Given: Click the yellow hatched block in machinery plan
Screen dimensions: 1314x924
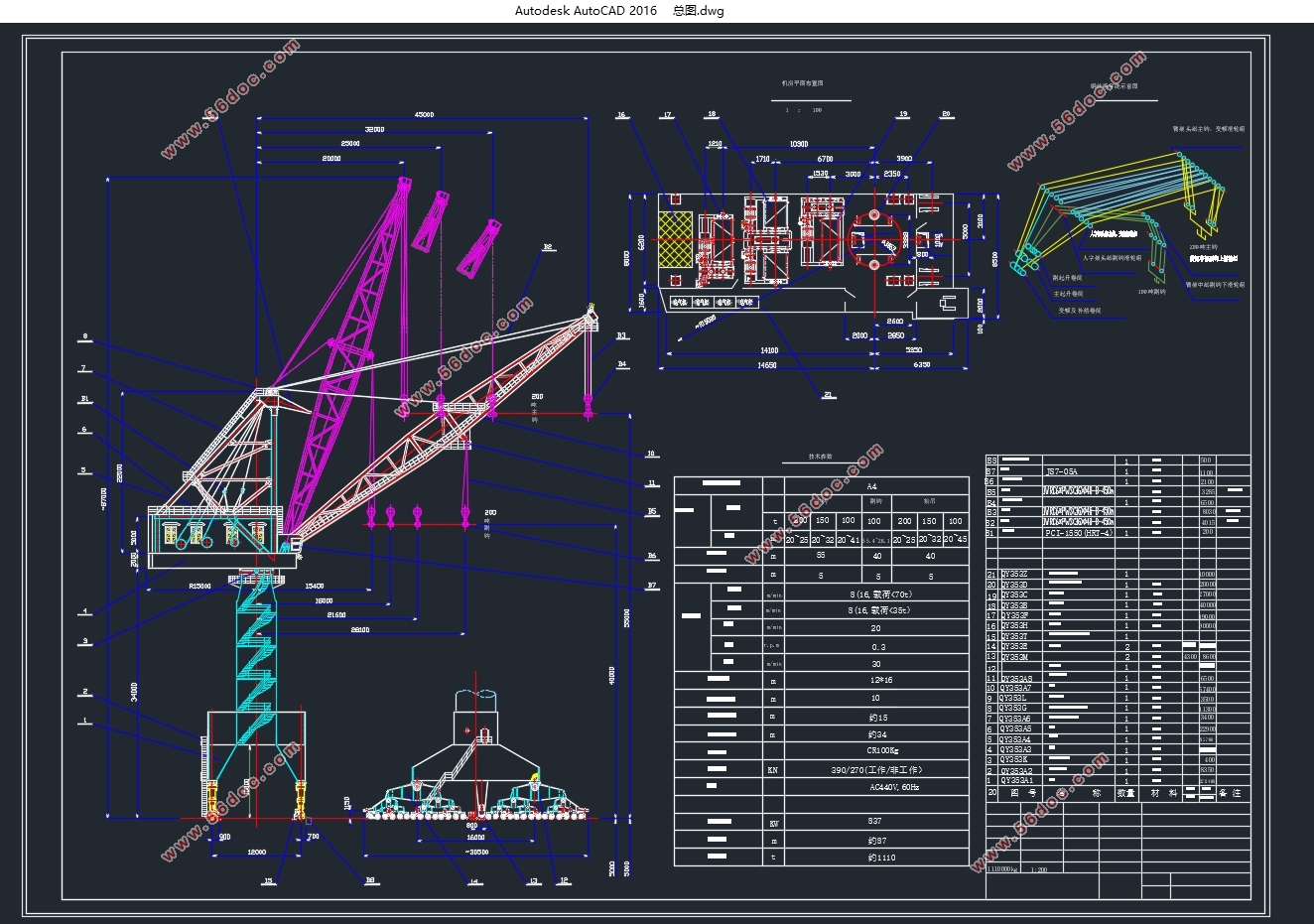Looking at the screenshot, I should point(676,238).
